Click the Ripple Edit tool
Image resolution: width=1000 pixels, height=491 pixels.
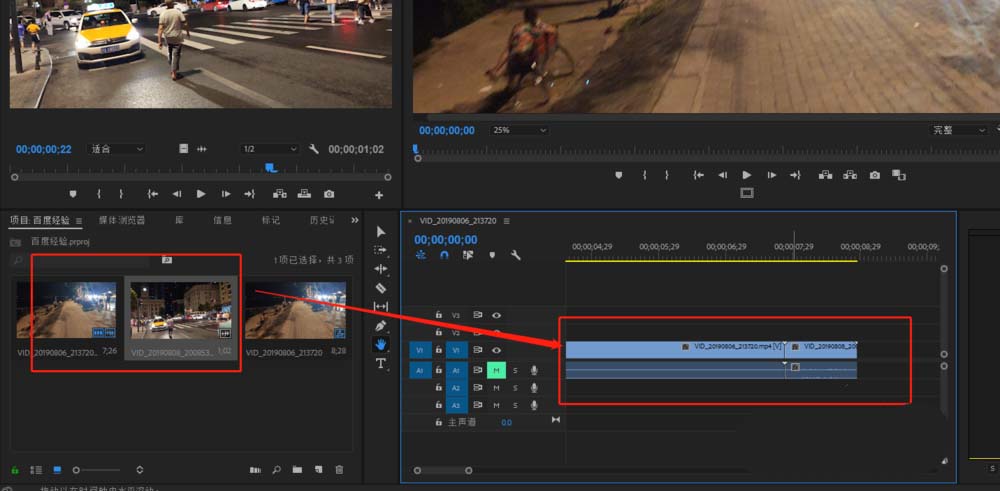[381, 269]
